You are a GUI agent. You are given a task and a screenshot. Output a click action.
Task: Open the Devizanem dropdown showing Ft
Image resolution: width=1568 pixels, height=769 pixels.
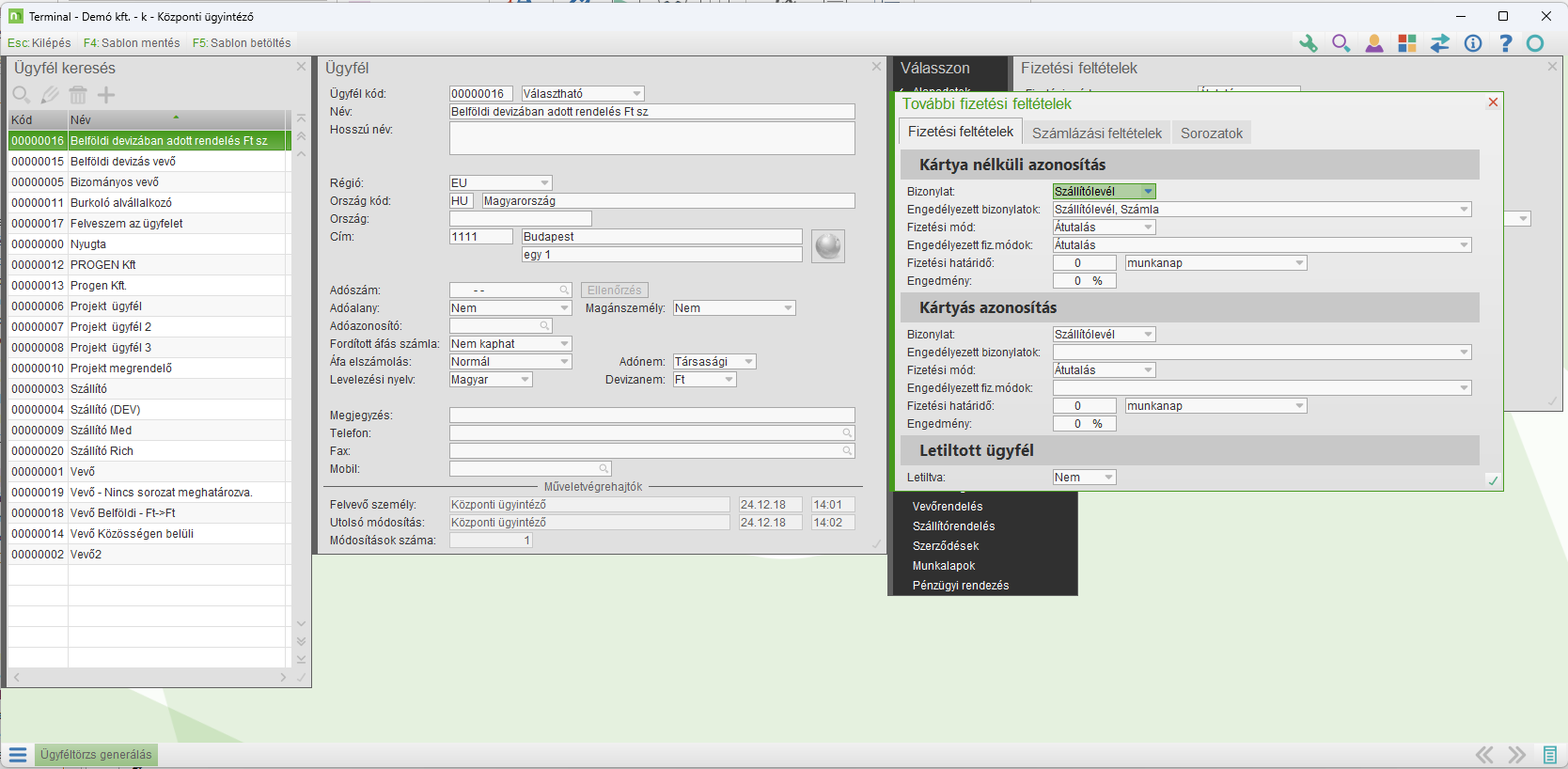click(728, 380)
